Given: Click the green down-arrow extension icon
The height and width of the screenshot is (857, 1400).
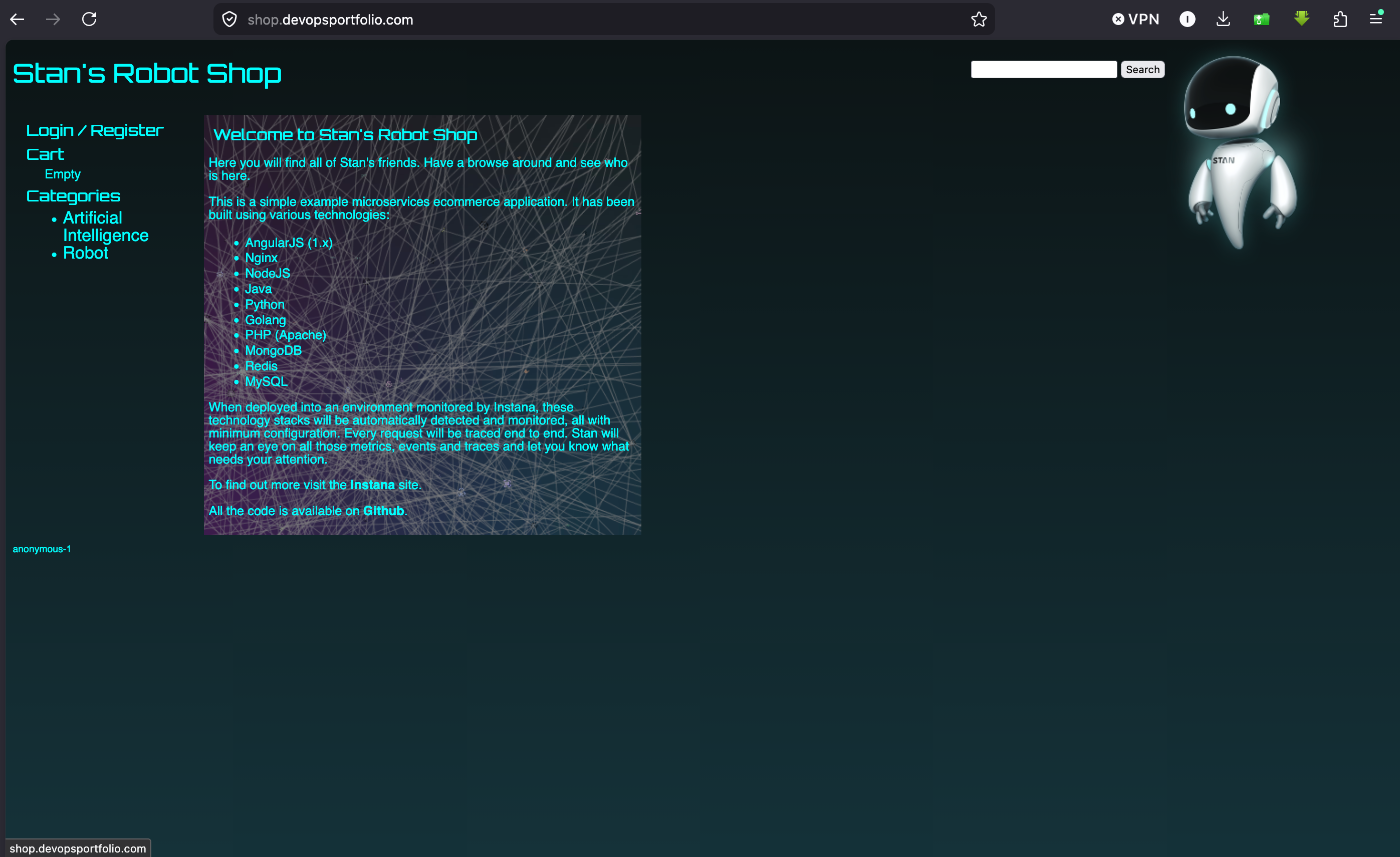Looking at the screenshot, I should click(x=1302, y=19).
